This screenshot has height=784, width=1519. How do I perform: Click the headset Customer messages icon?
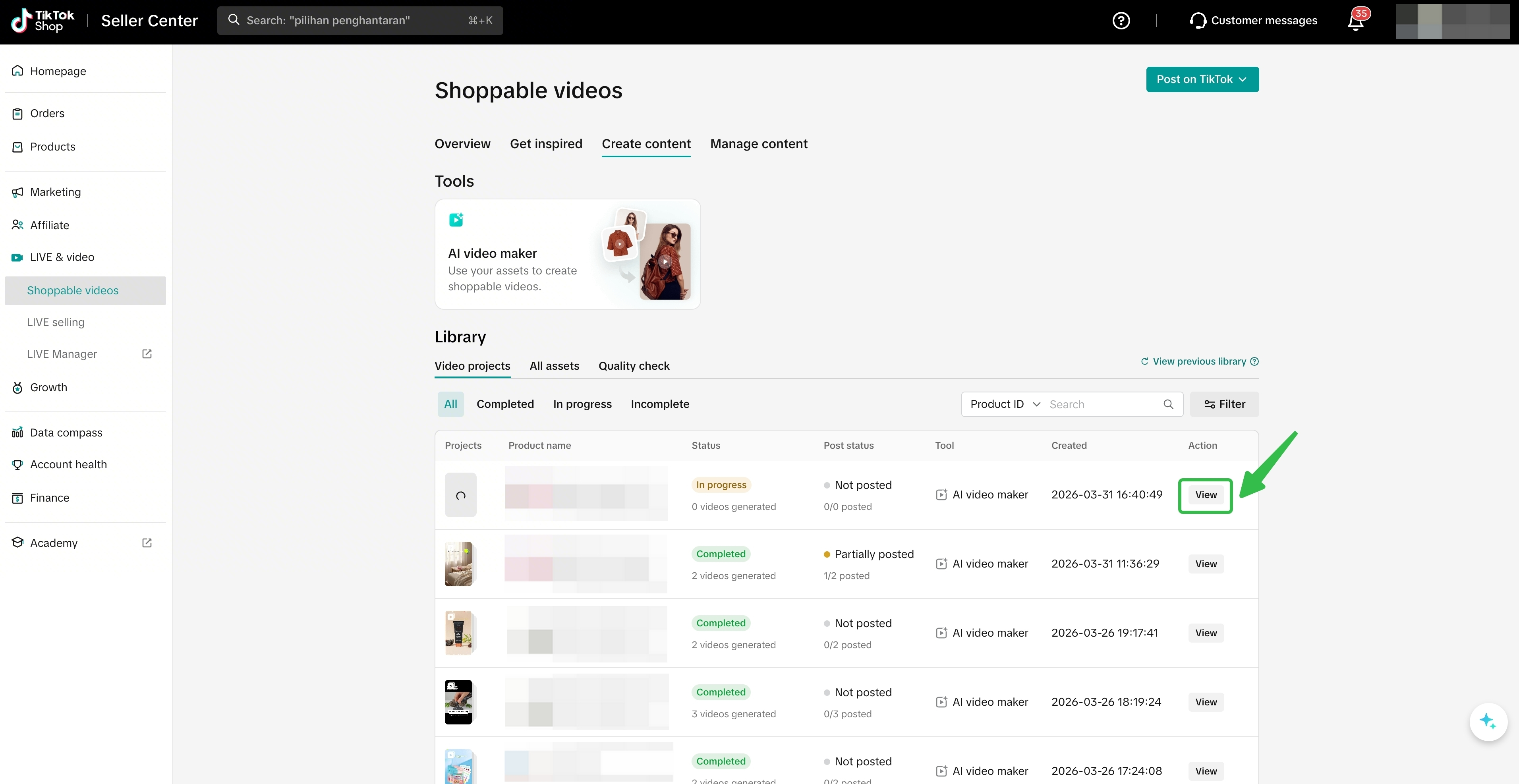click(1198, 21)
